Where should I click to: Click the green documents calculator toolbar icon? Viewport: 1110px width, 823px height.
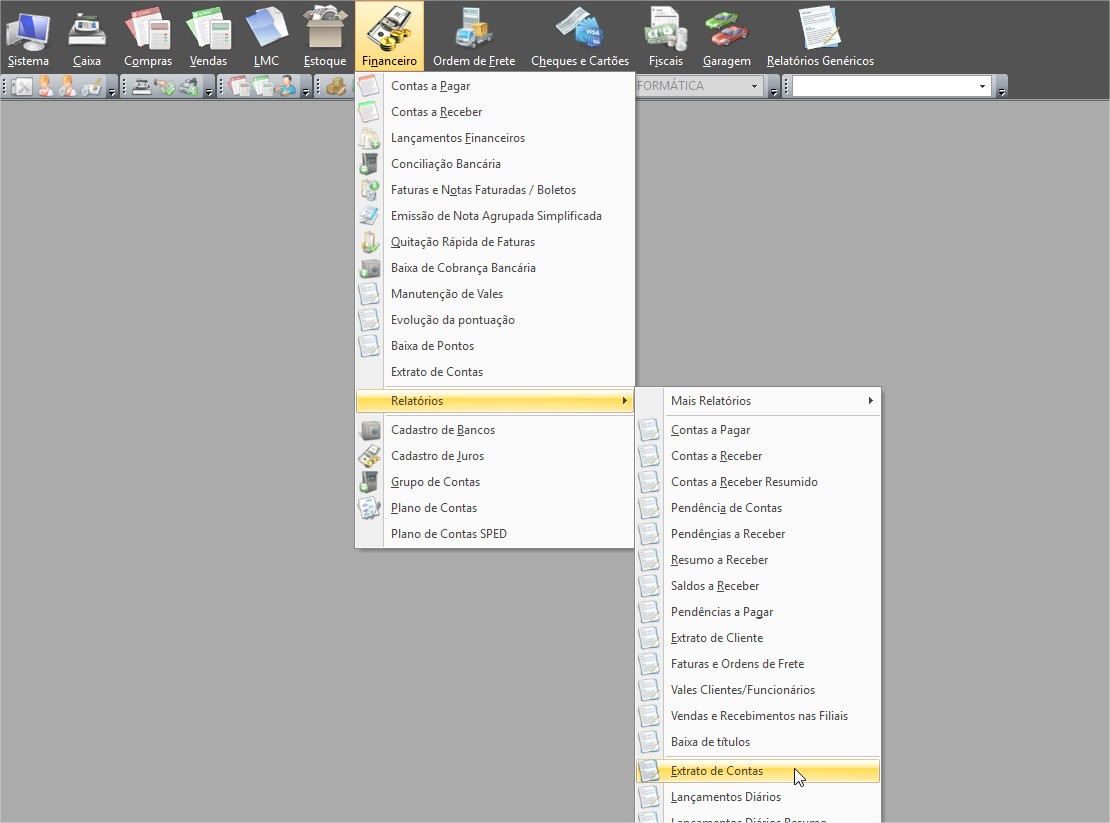click(x=263, y=86)
